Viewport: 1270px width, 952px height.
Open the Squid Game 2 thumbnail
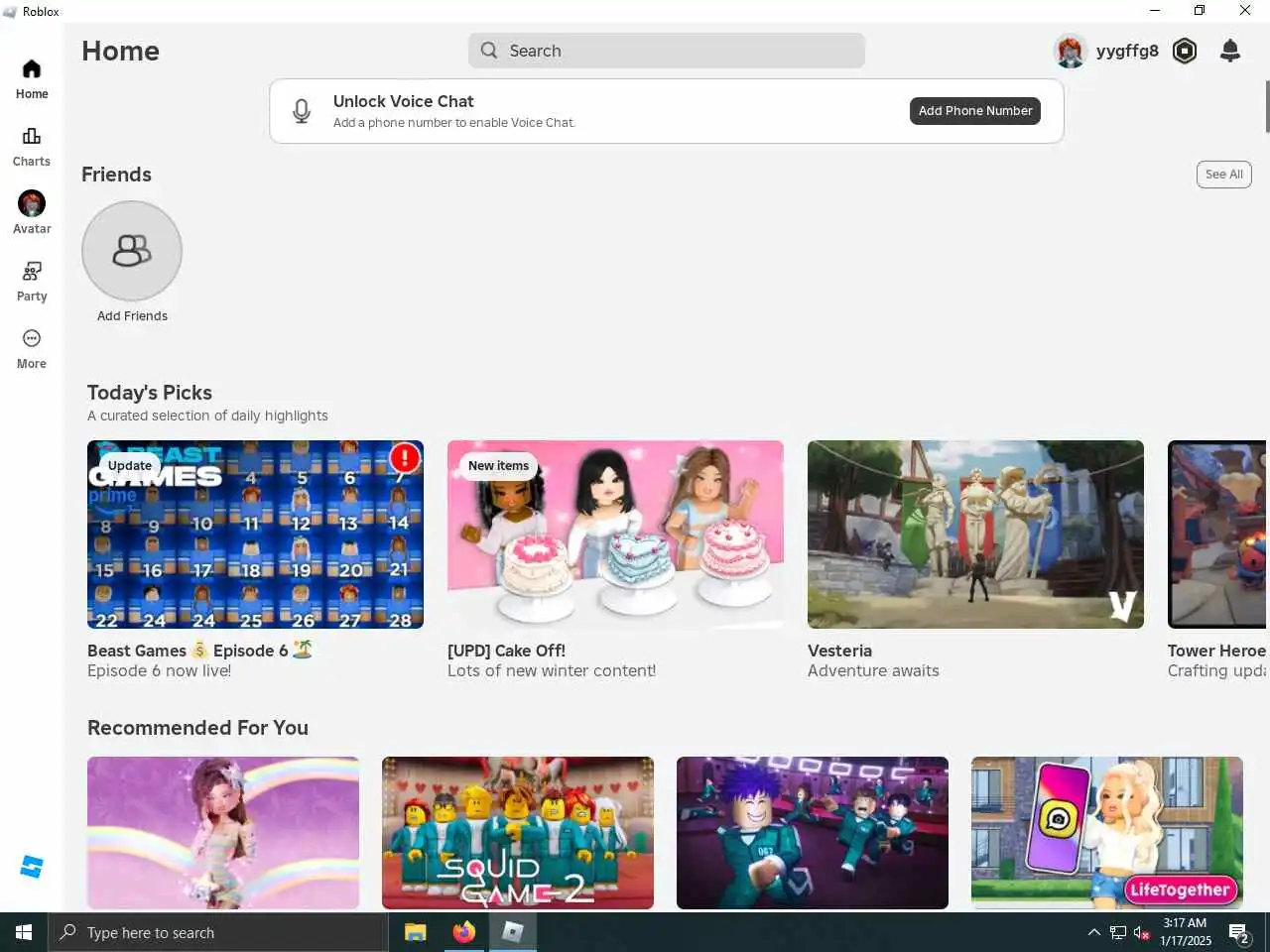point(518,833)
